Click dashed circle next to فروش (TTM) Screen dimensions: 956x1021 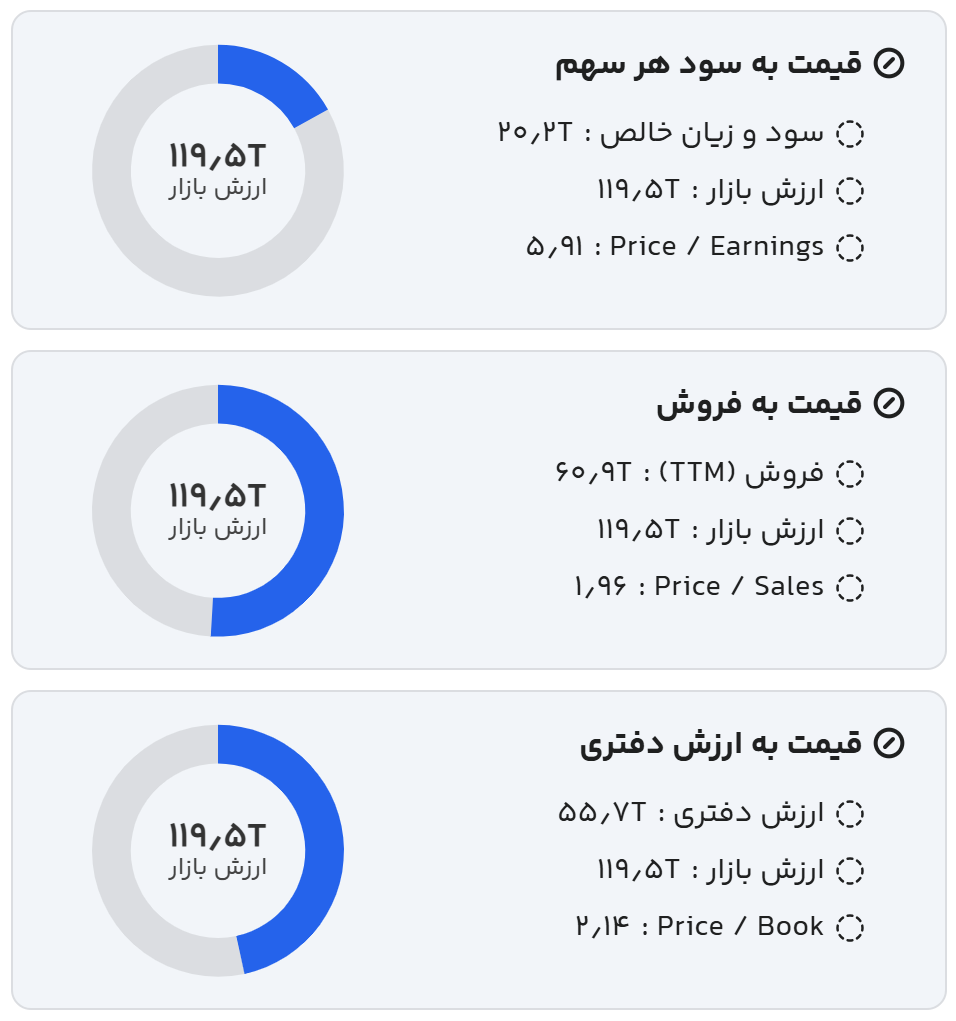tap(849, 474)
